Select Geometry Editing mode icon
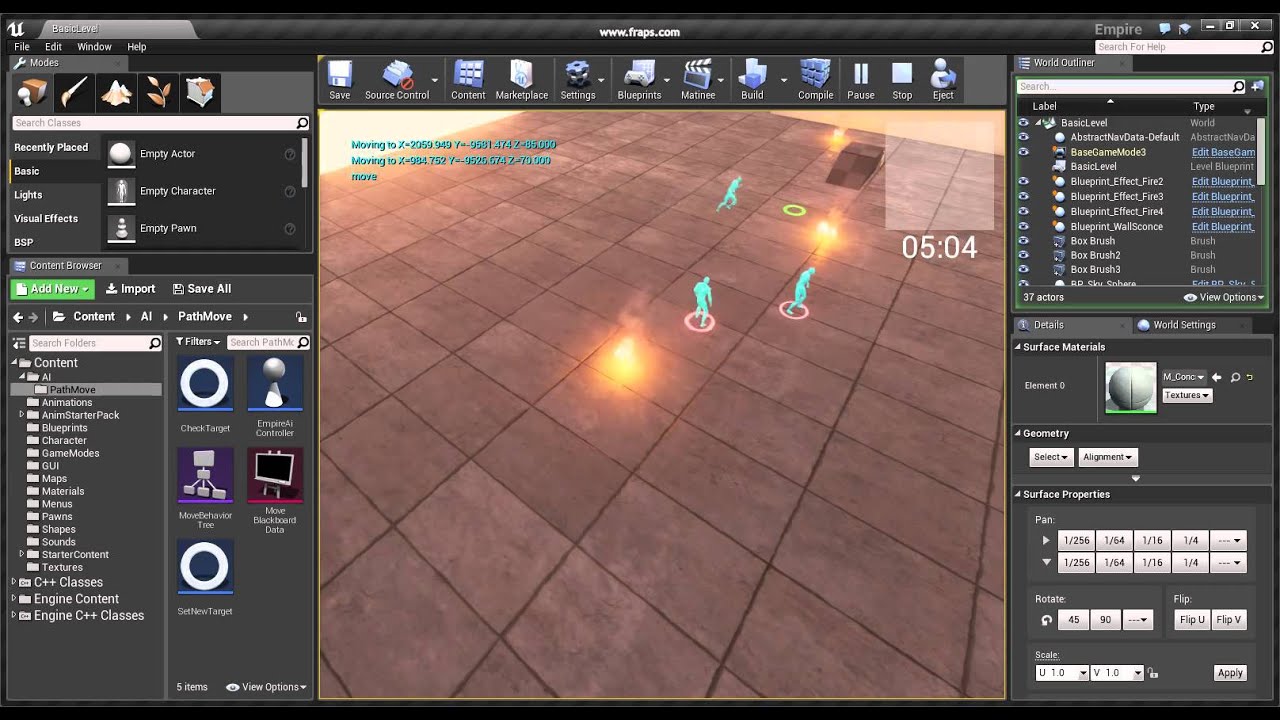Viewport: 1280px width, 720px height. point(200,93)
